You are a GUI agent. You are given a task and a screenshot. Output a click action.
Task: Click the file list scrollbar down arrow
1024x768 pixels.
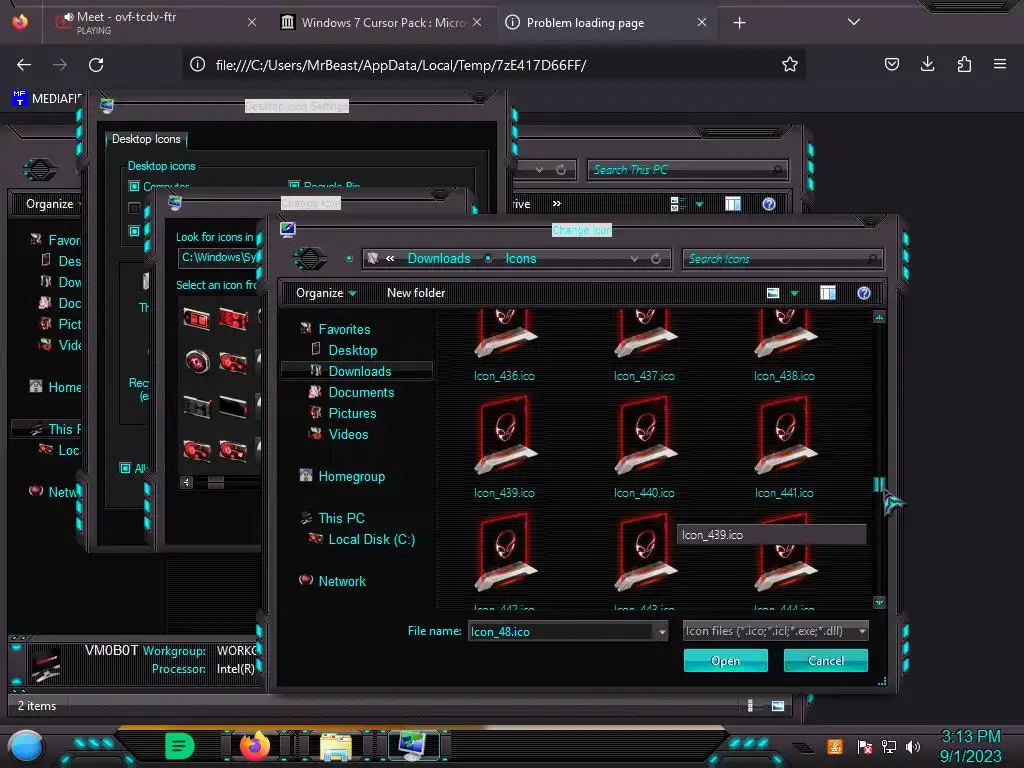click(879, 602)
